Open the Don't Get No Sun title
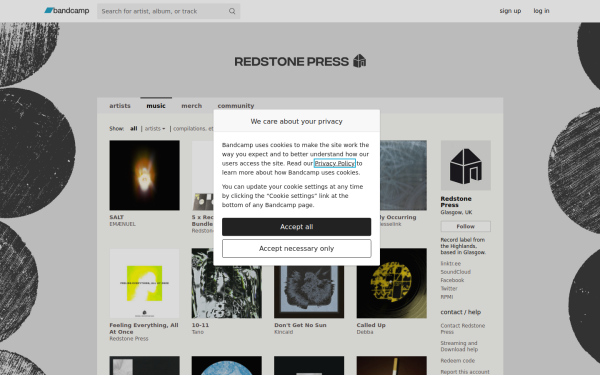The width and height of the screenshot is (600, 375). [x=300, y=325]
